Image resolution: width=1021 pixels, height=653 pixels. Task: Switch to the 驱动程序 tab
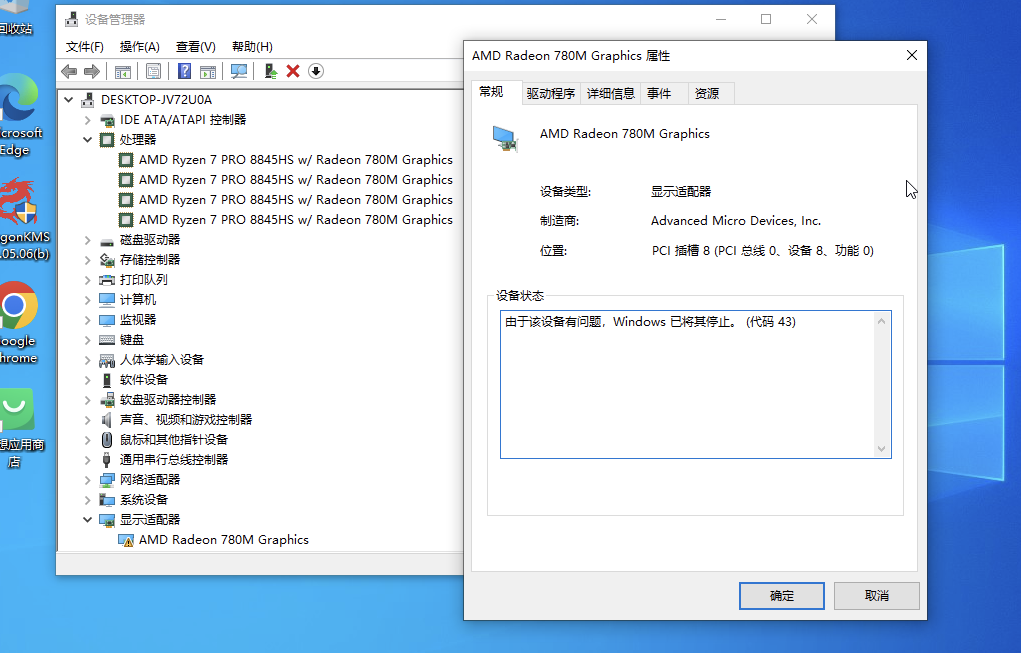point(551,94)
